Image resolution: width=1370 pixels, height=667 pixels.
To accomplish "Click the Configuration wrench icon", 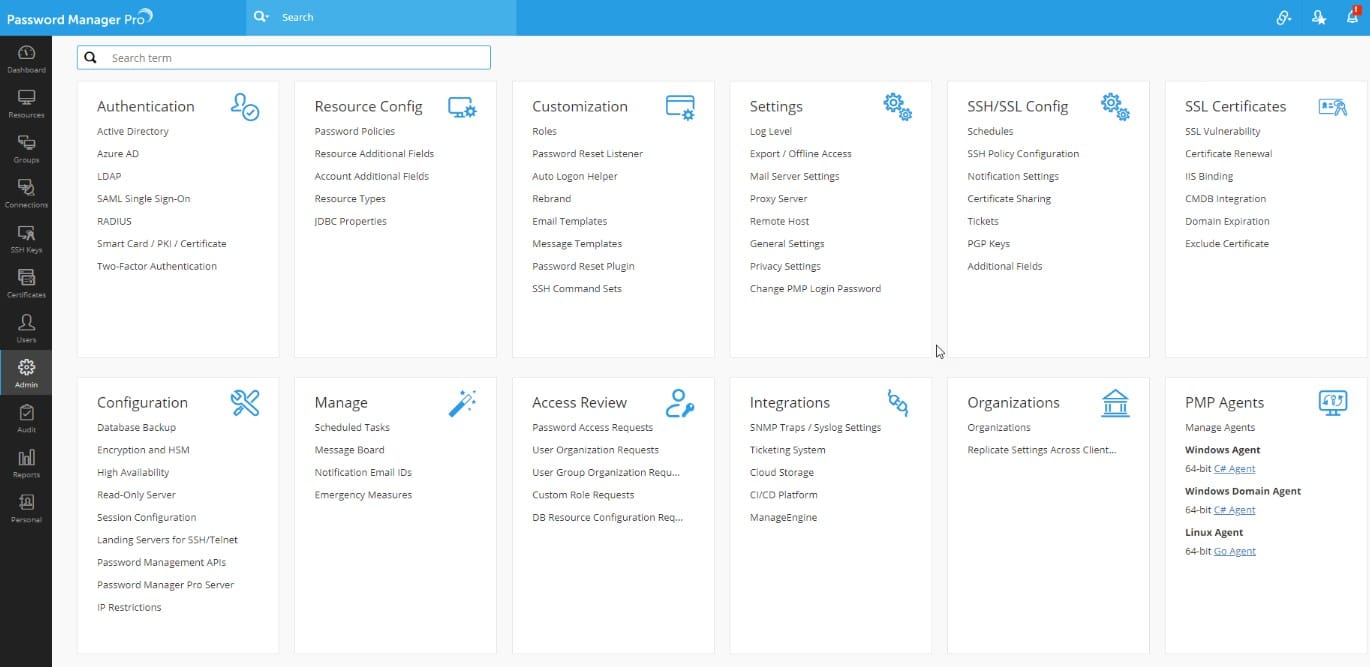I will coord(244,403).
